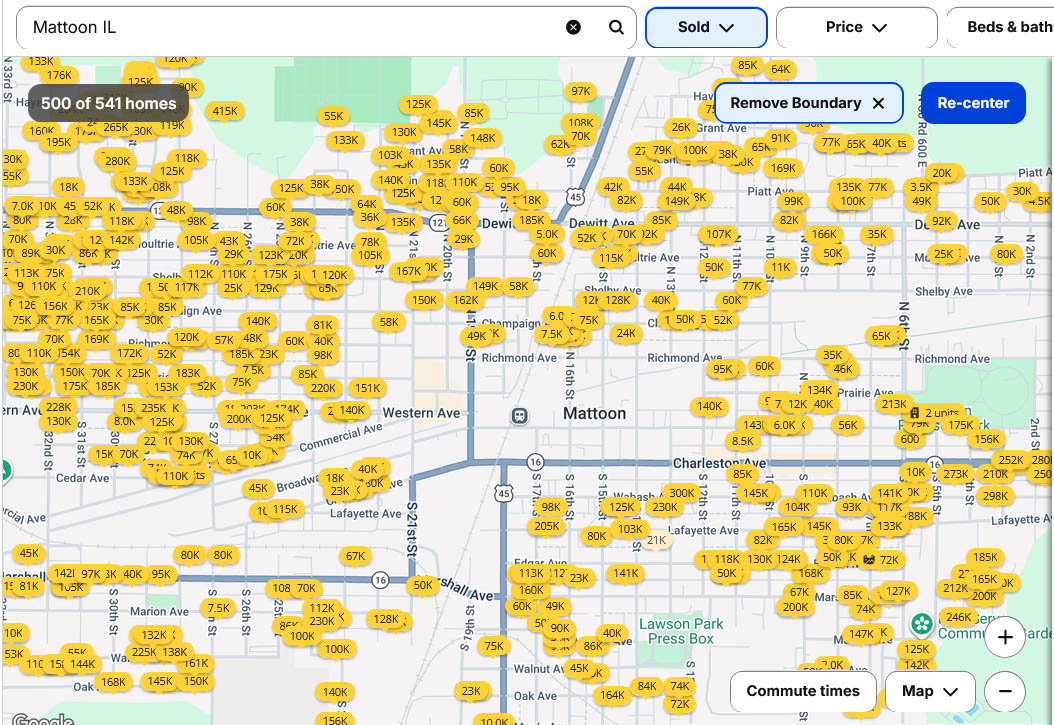Click the 151K price marker
Viewport: 1054px width, 725px height.
(x=367, y=388)
